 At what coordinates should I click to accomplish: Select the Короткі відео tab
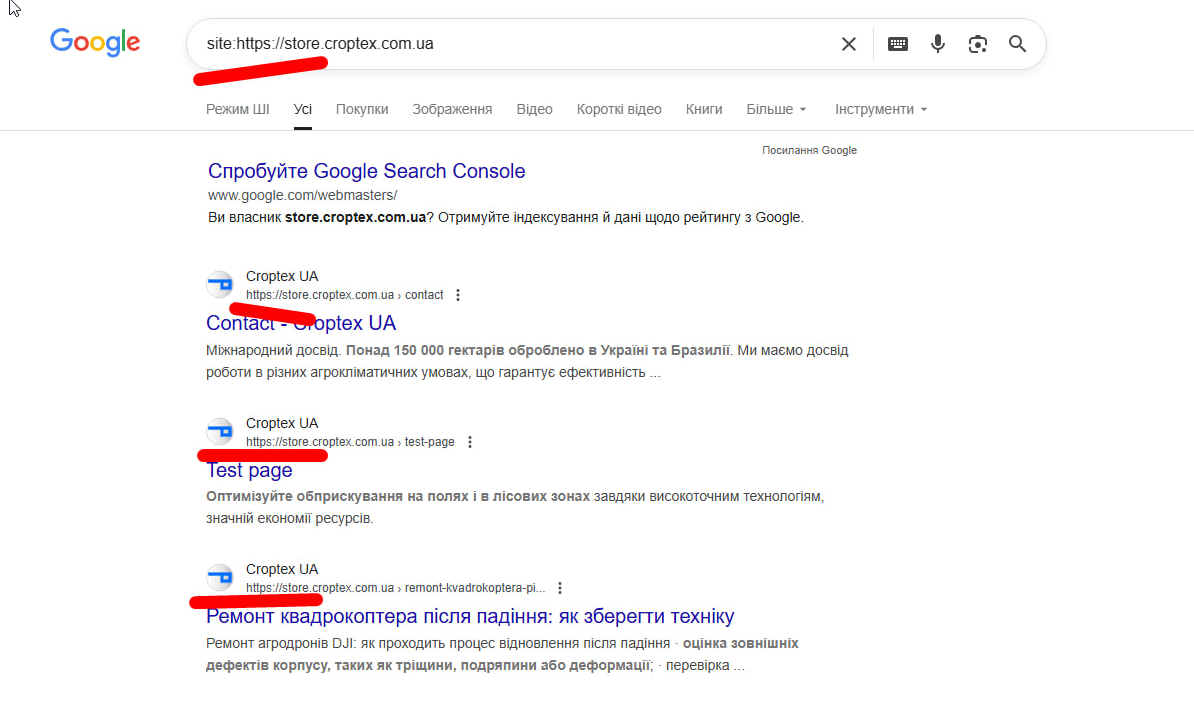[x=619, y=109]
